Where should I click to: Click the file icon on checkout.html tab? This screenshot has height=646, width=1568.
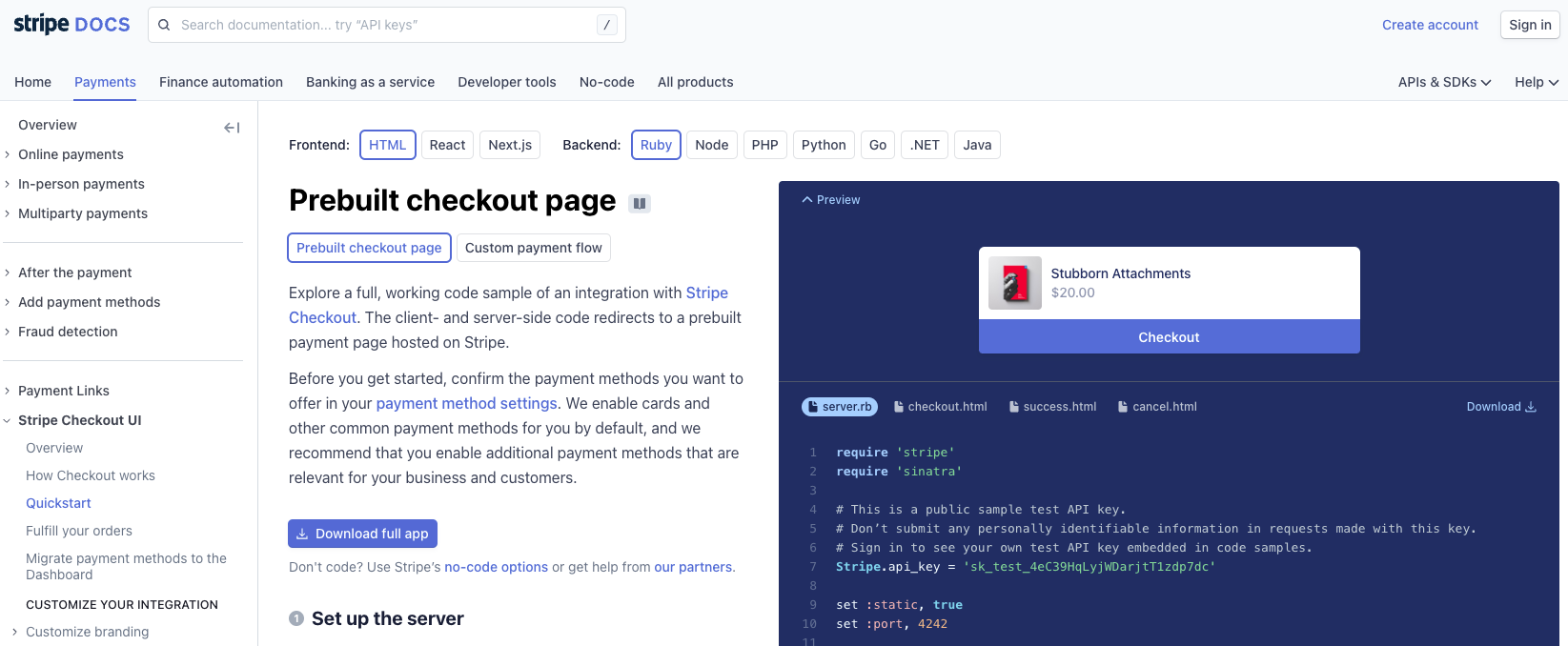[x=899, y=407]
